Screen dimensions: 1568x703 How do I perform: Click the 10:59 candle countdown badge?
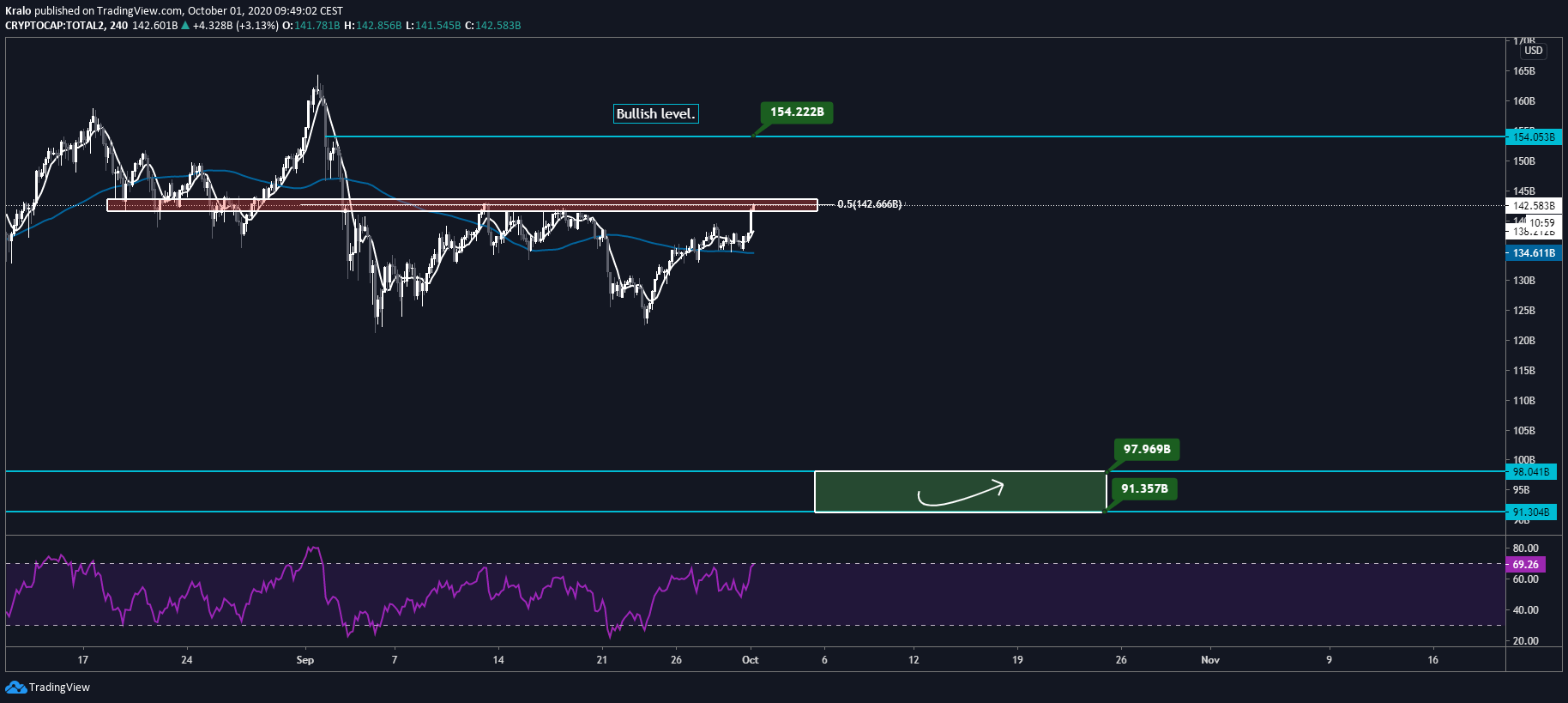1541,223
